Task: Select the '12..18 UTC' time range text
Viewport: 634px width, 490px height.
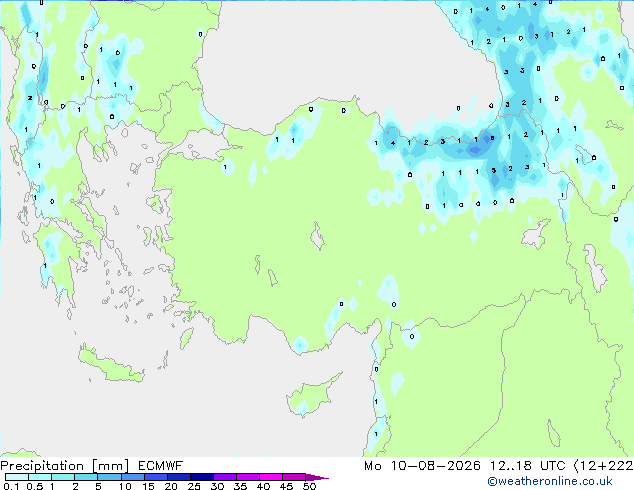Action: [x=527, y=466]
